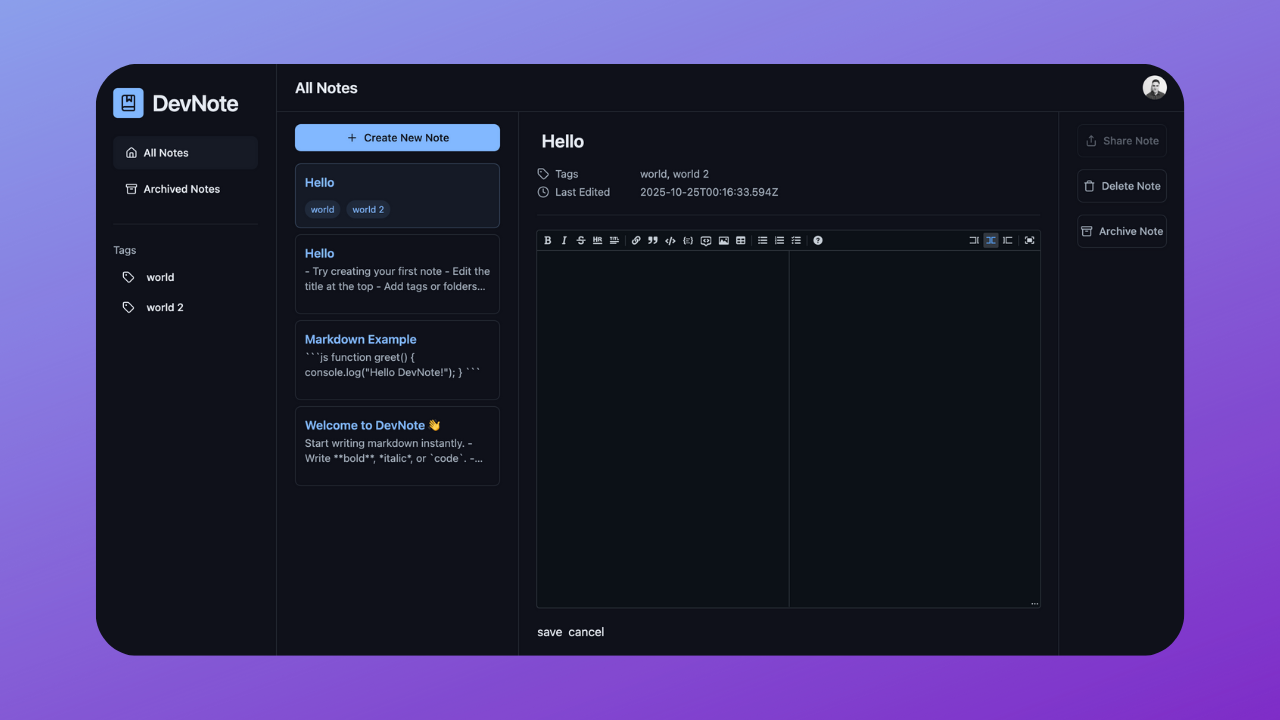
Task: Save the current note
Action: (x=549, y=631)
